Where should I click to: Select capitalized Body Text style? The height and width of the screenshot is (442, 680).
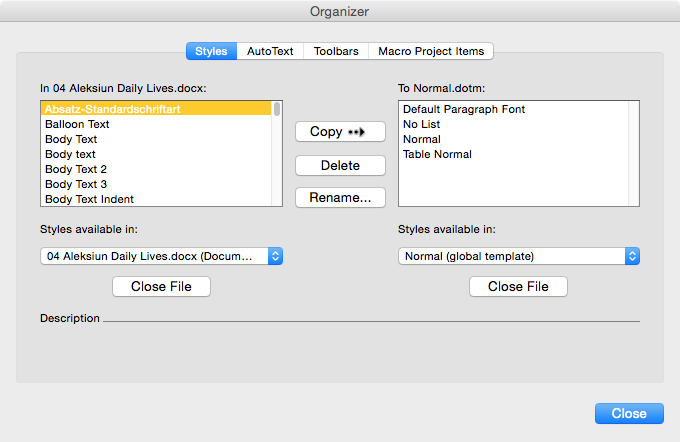point(156,139)
